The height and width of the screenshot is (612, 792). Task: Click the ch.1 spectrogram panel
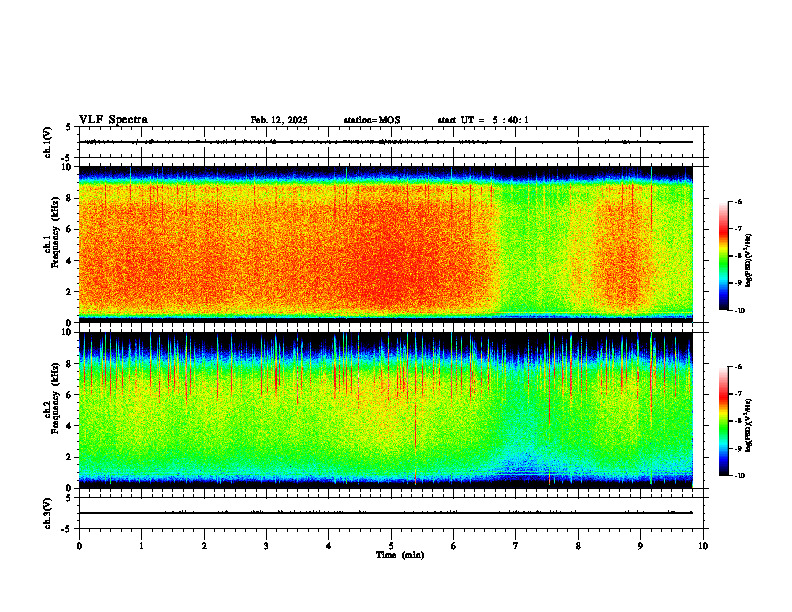click(386, 244)
